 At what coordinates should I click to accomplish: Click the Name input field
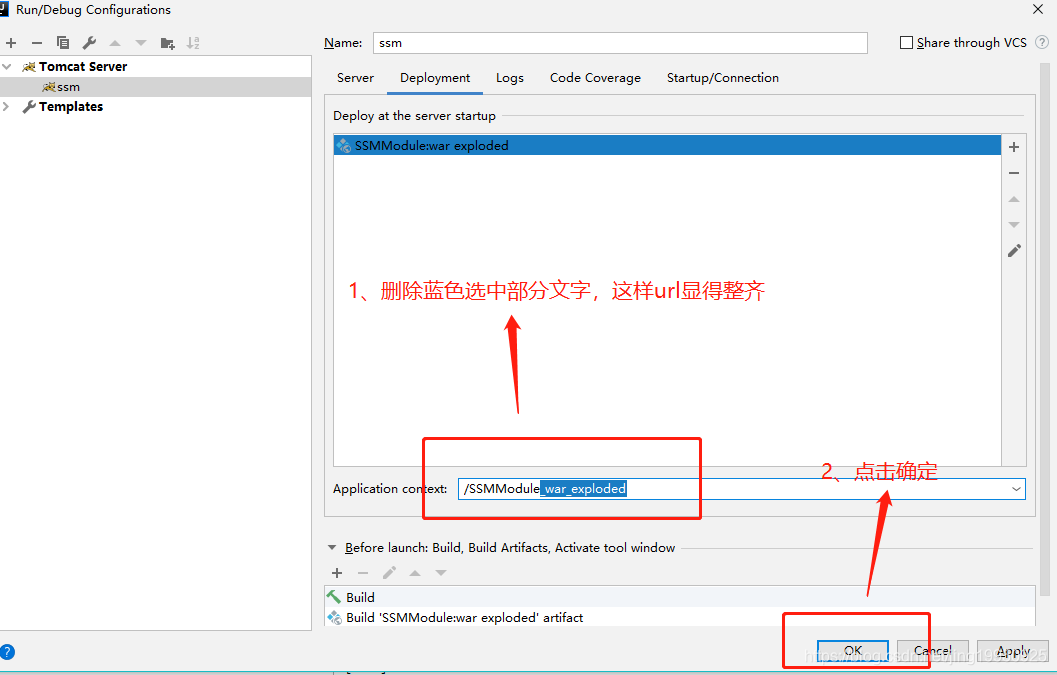pyautogui.click(x=620, y=43)
